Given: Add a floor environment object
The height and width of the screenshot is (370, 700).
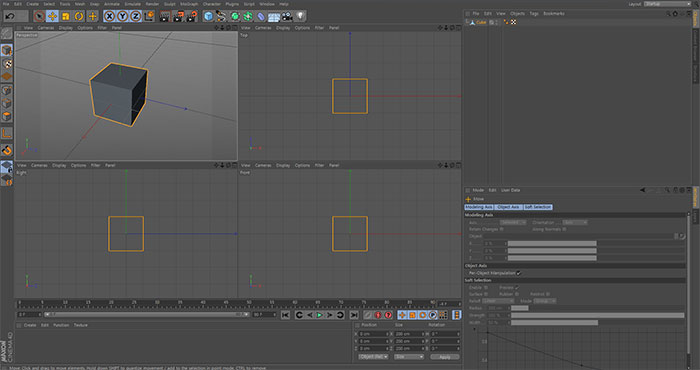Looking at the screenshot, I should 274,17.
